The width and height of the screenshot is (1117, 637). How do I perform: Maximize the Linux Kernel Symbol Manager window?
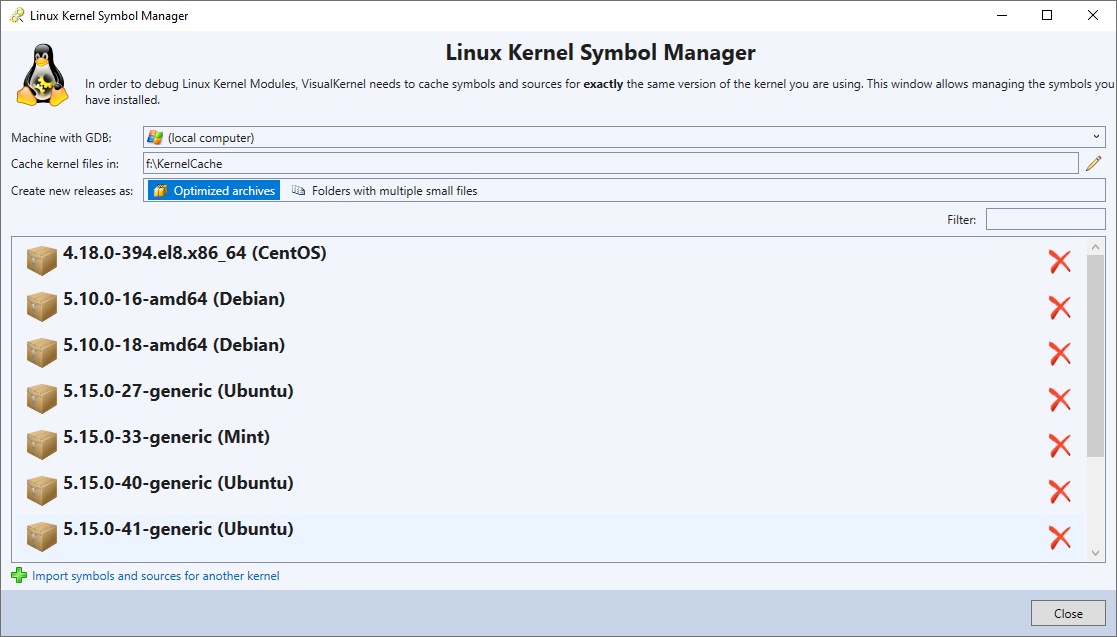(x=1047, y=15)
